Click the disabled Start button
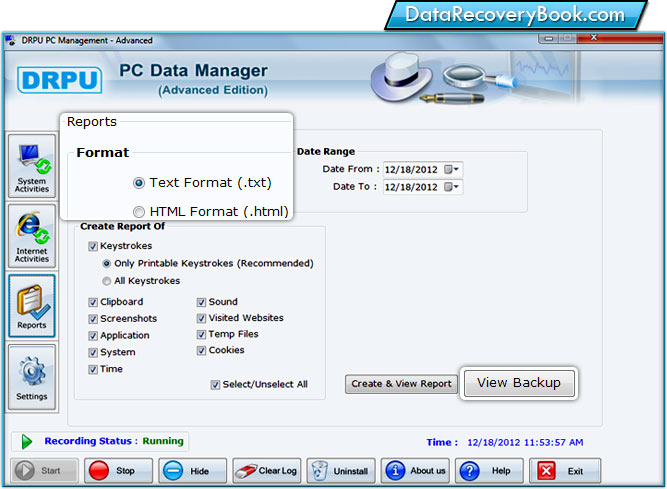This screenshot has height=489, width=667. pyautogui.click(x=45, y=471)
